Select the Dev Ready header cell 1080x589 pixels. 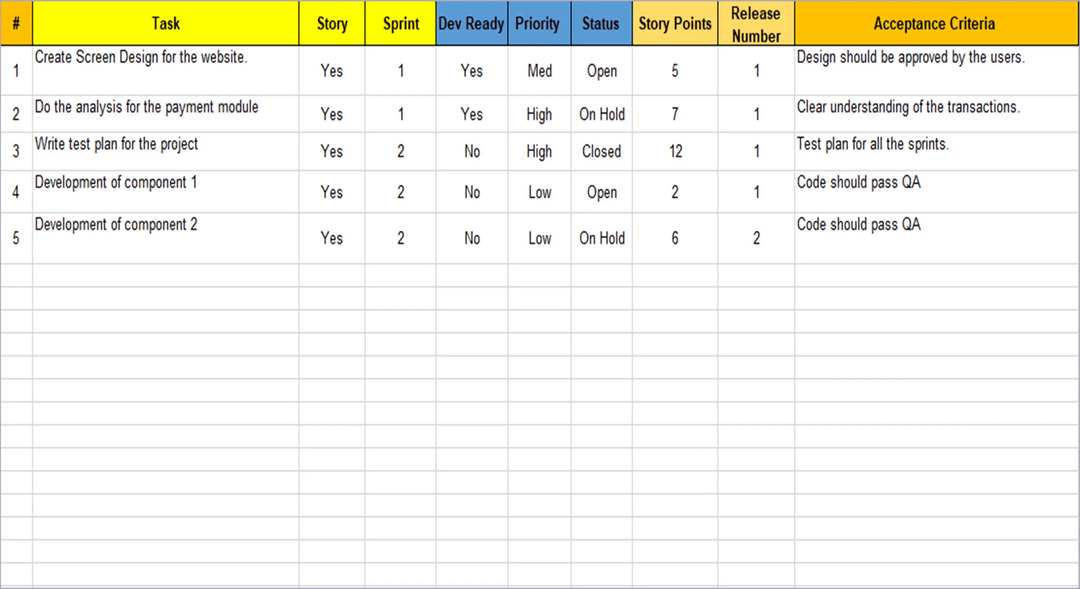471,23
